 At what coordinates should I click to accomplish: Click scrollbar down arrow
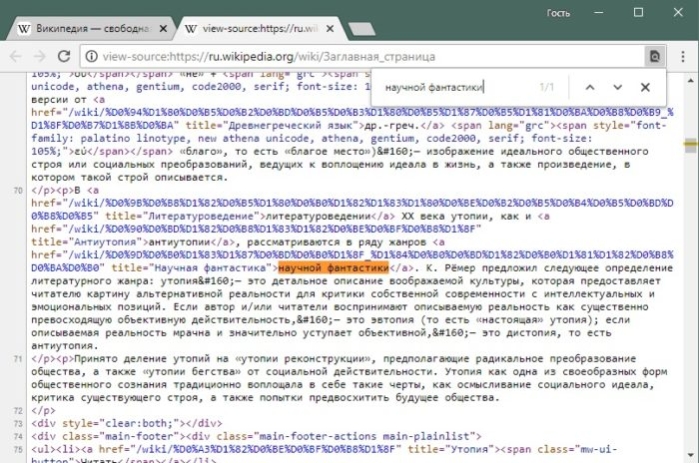click(691, 455)
